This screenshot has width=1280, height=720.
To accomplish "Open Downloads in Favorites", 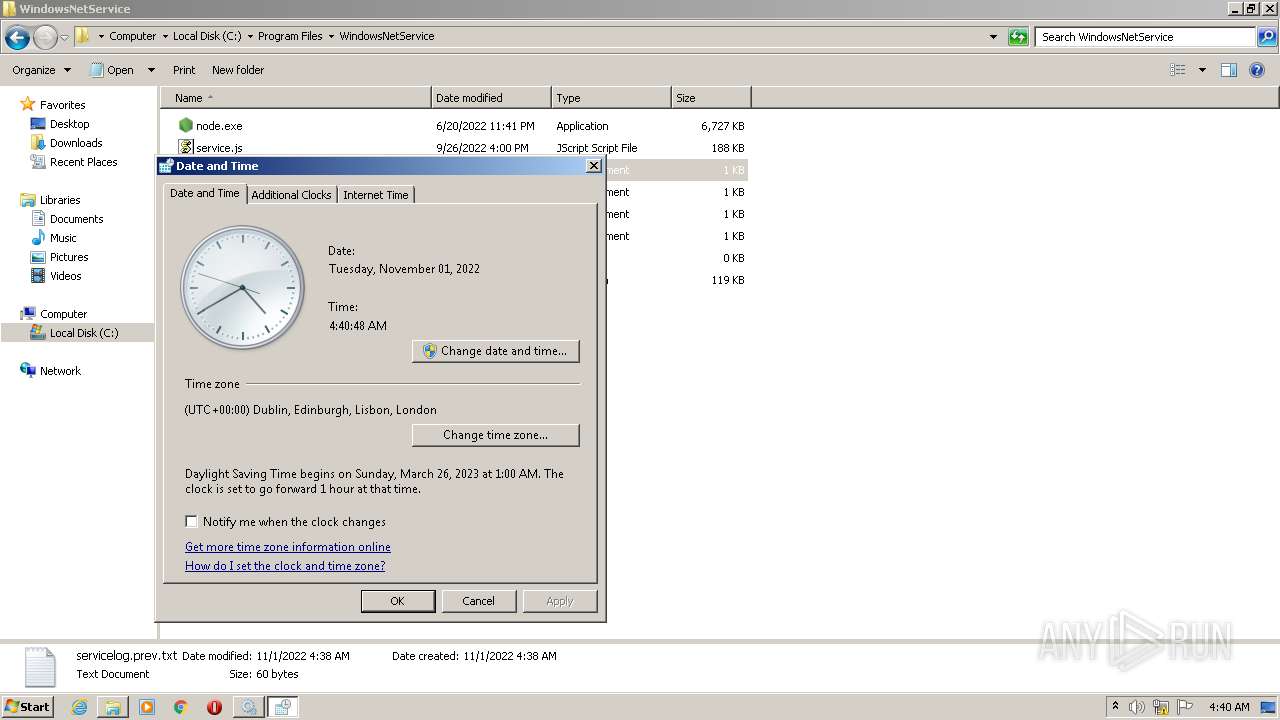I will pos(76,143).
